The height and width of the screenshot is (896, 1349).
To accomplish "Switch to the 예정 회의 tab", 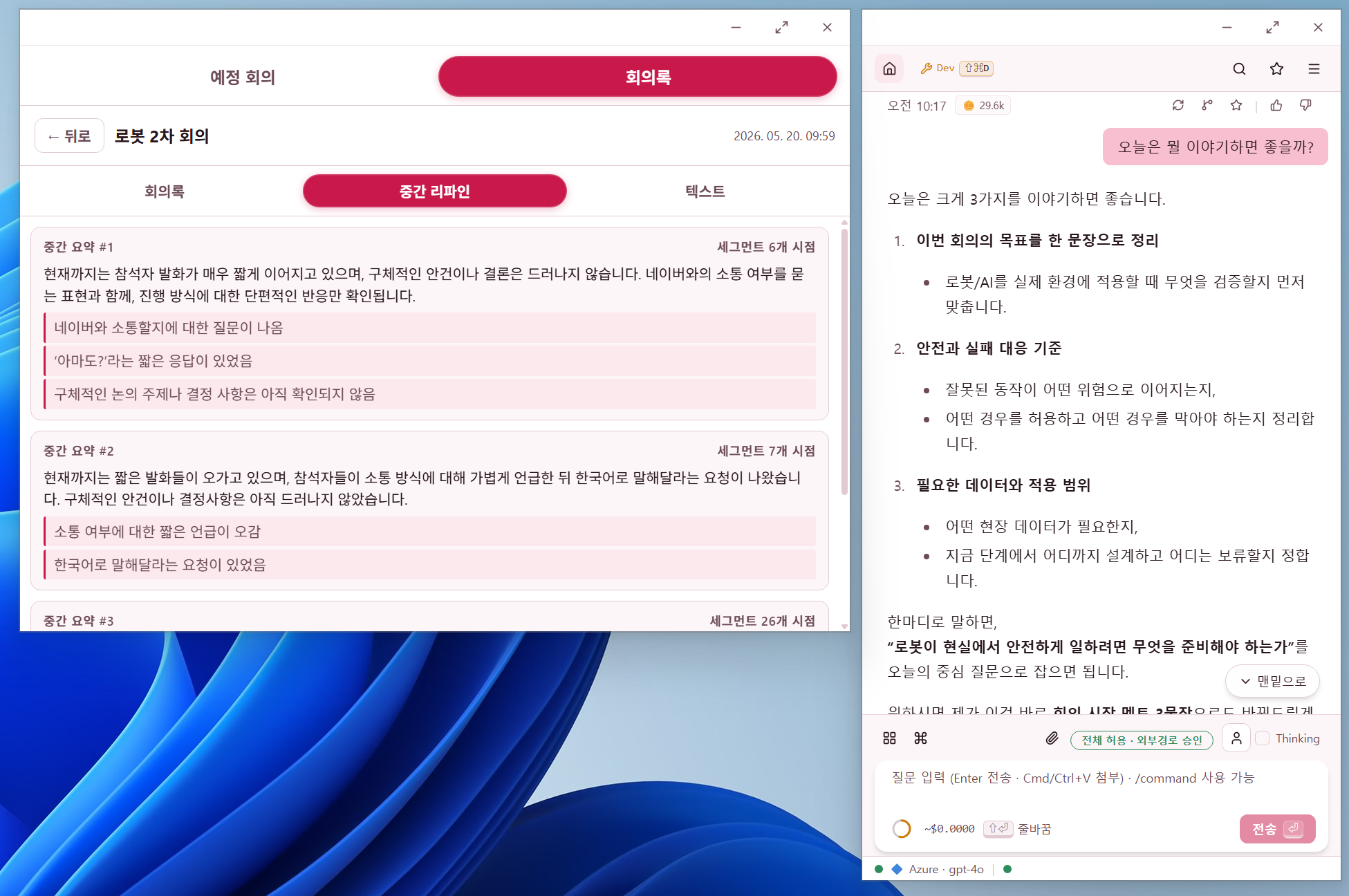I will 243,77.
